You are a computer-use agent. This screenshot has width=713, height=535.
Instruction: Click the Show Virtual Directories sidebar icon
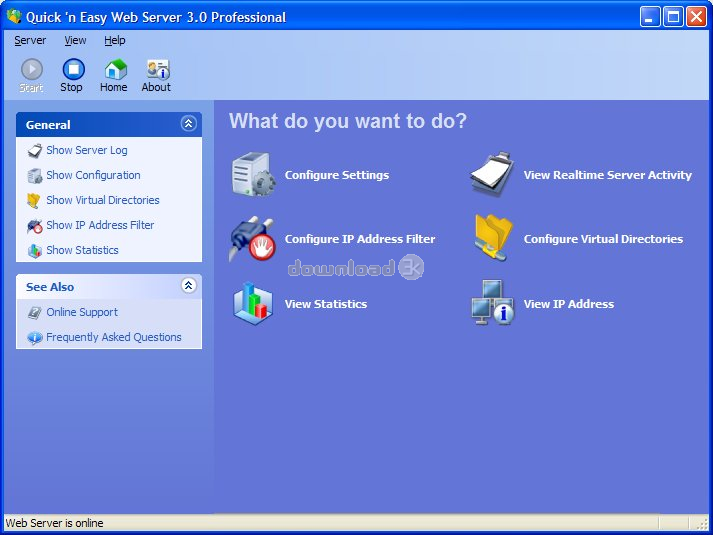(x=34, y=200)
